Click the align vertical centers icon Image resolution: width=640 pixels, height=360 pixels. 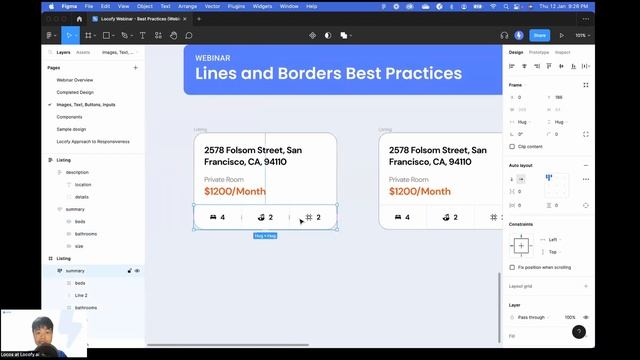click(561, 66)
